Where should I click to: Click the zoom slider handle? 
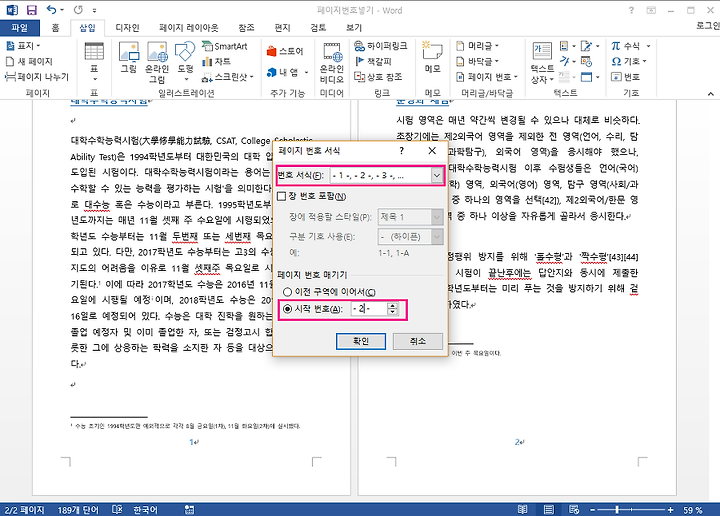click(x=617, y=510)
